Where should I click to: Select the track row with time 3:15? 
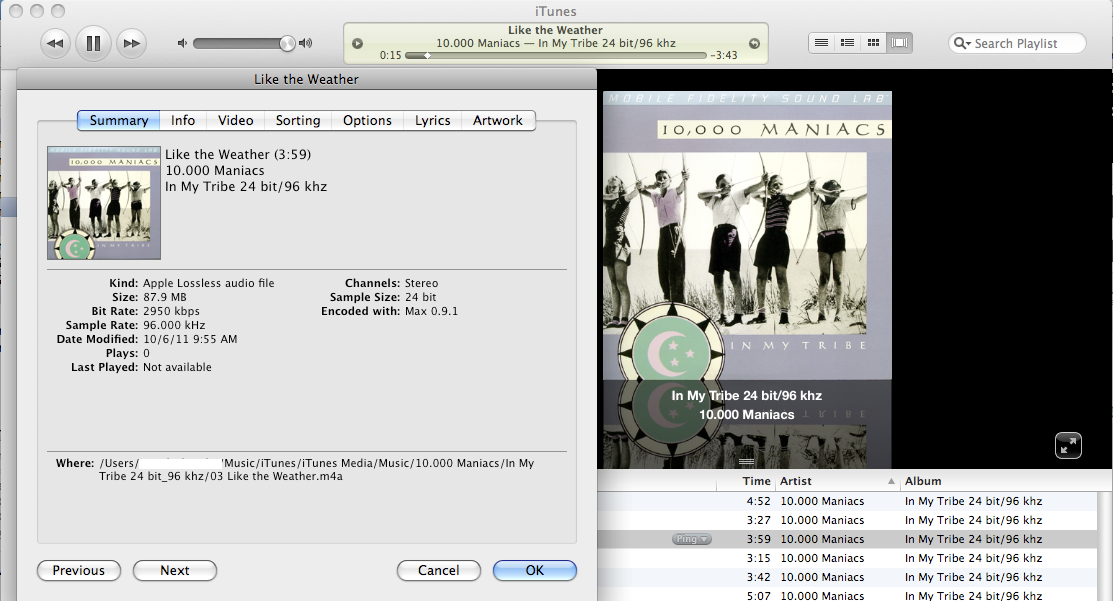point(847,558)
